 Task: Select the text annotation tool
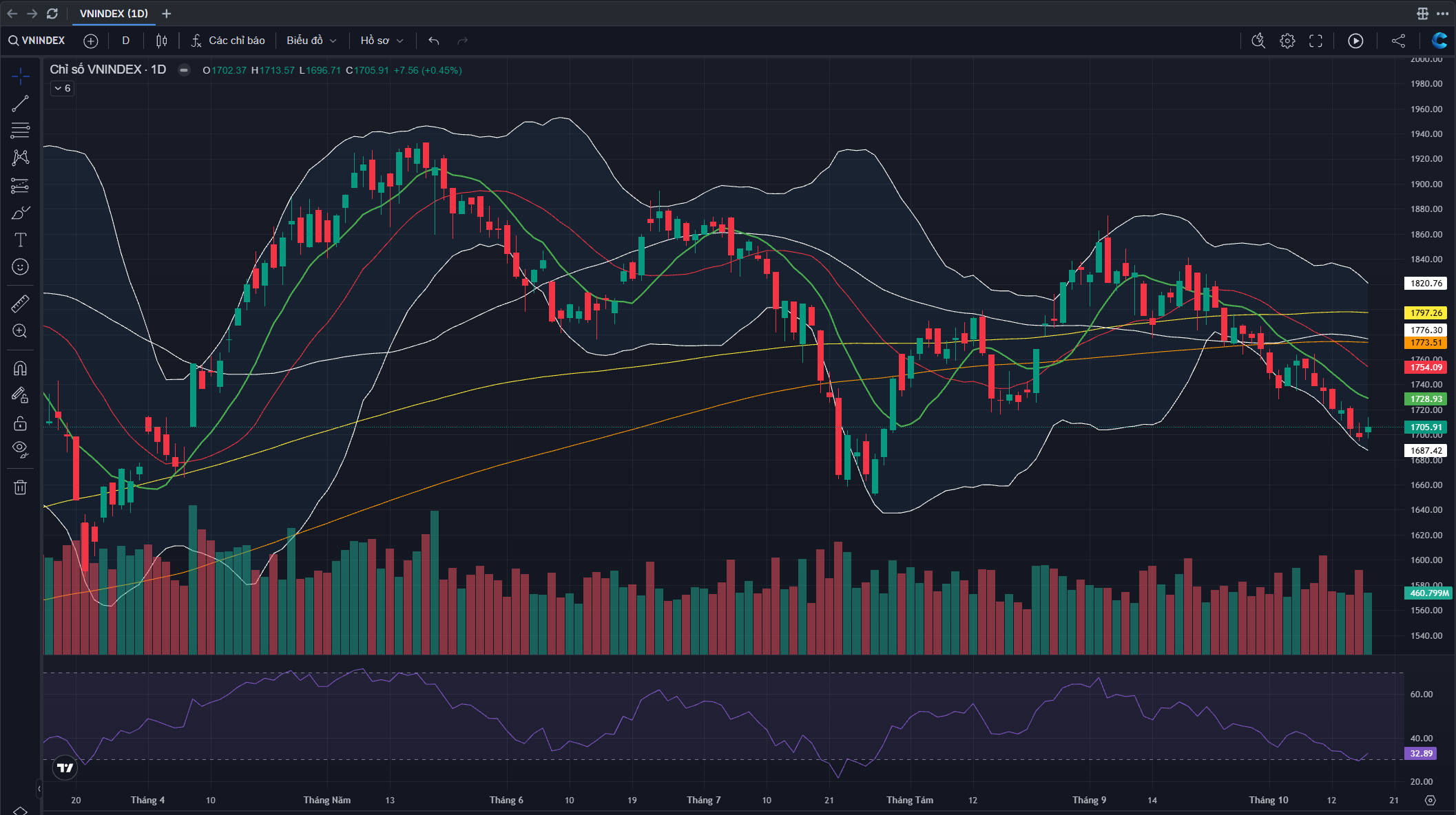21,240
